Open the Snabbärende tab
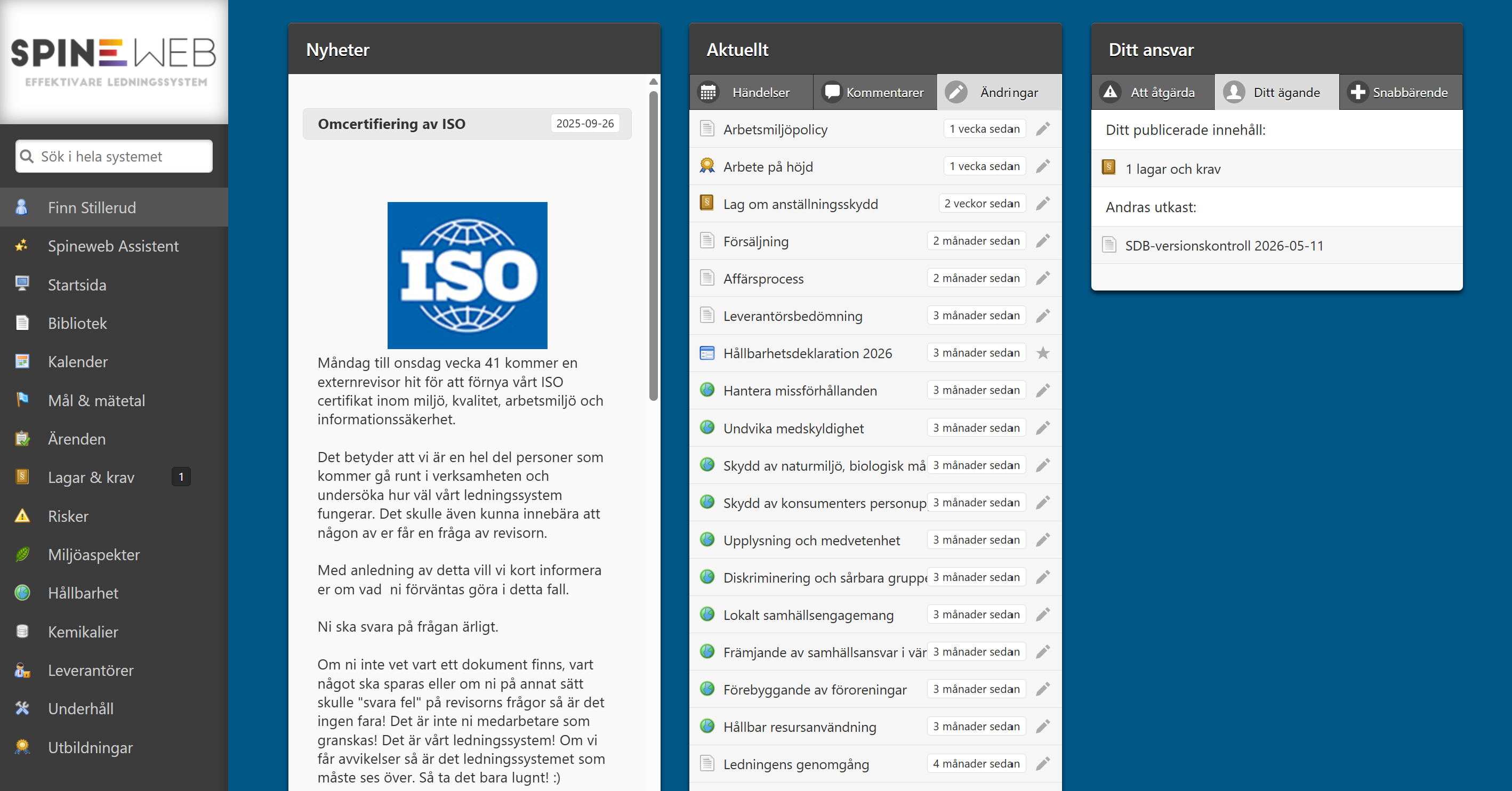Screen dimensions: 1512x791 point(1401,92)
